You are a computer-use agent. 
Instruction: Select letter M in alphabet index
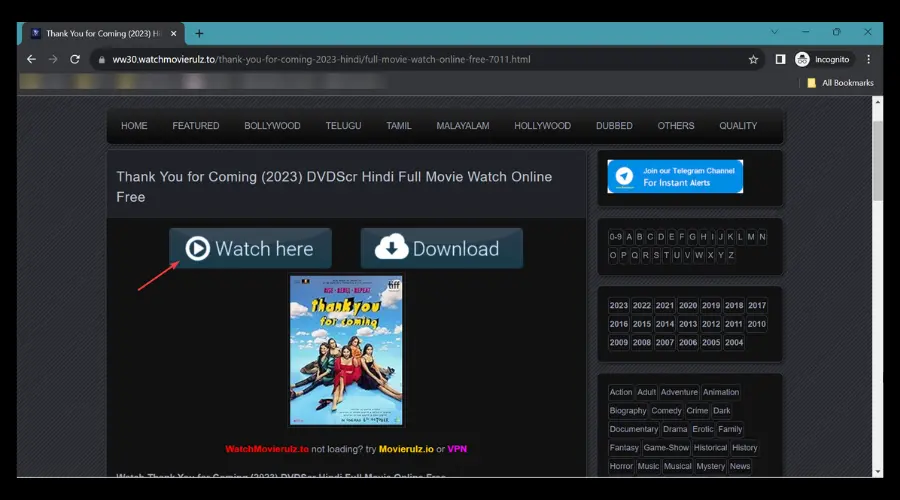pyautogui.click(x=751, y=237)
